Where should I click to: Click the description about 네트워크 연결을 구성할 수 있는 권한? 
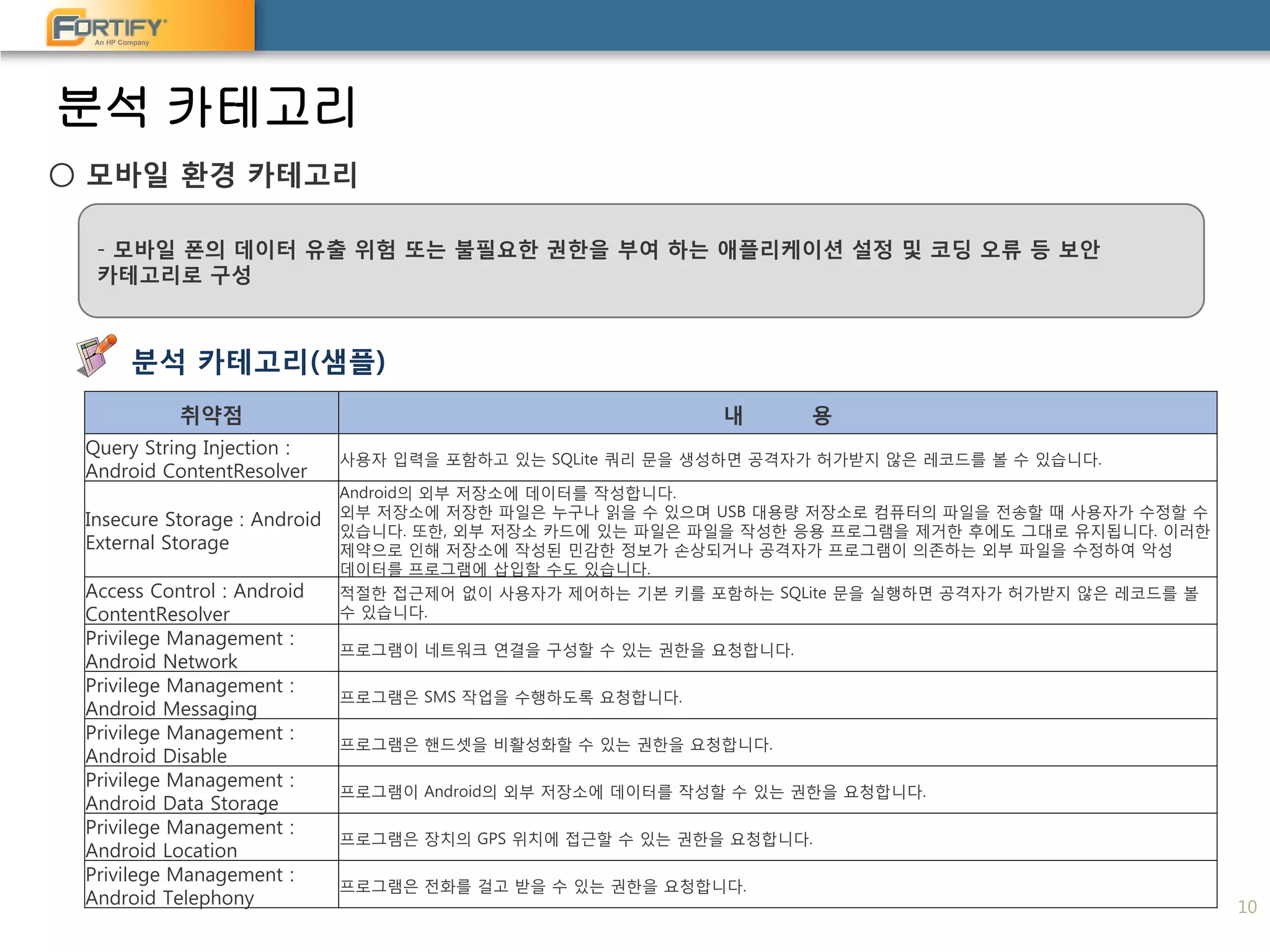pos(778,648)
